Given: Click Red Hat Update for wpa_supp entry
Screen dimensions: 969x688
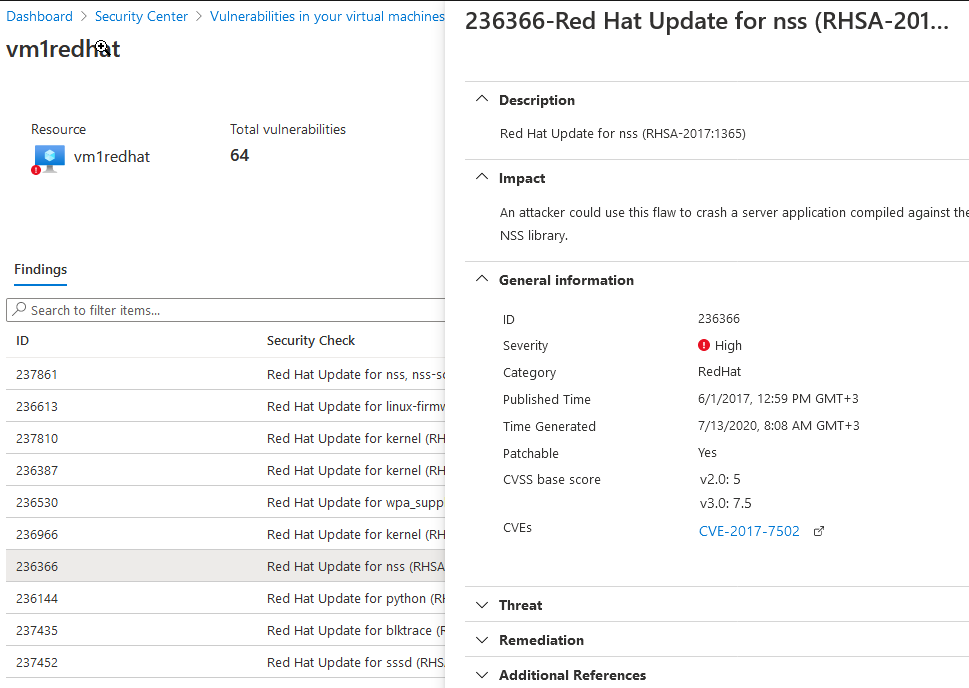Looking at the screenshot, I should pyautogui.click(x=355, y=503).
